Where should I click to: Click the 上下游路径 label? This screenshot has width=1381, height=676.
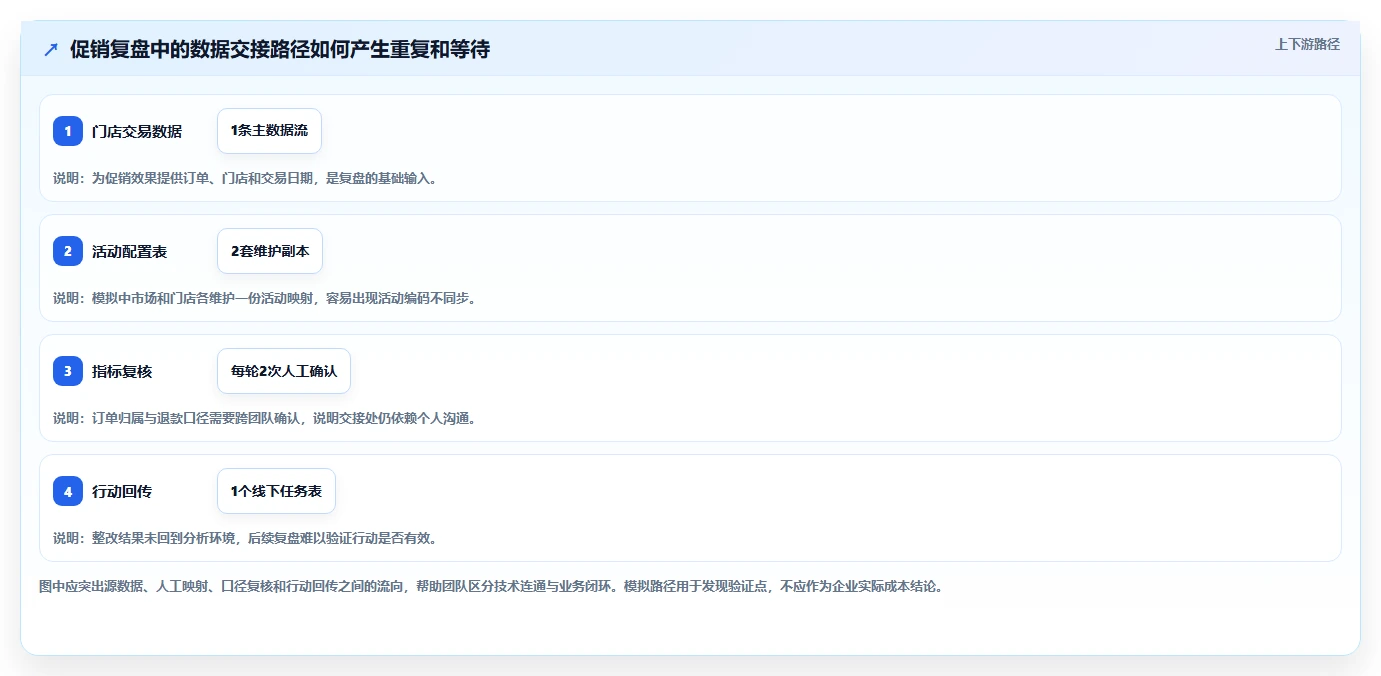(1307, 45)
